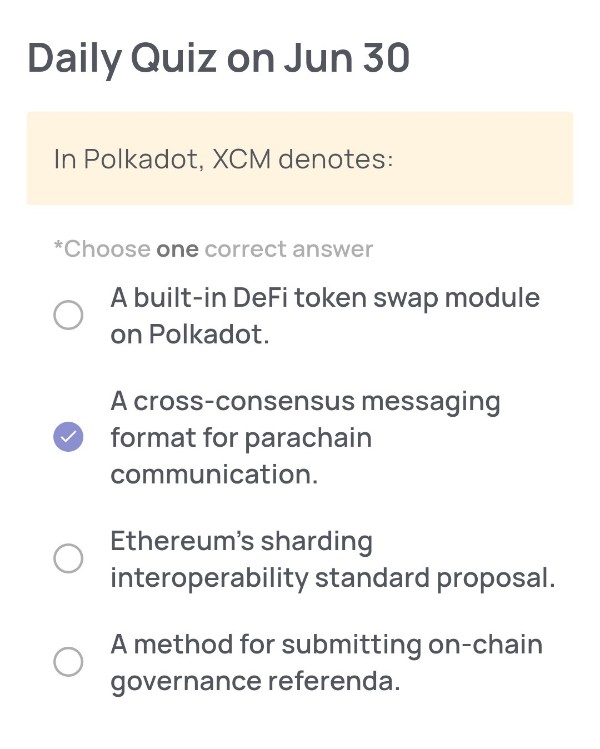Choose the on-chain governance referenda radio button
The width and height of the screenshot is (600, 749).
click(x=68, y=662)
